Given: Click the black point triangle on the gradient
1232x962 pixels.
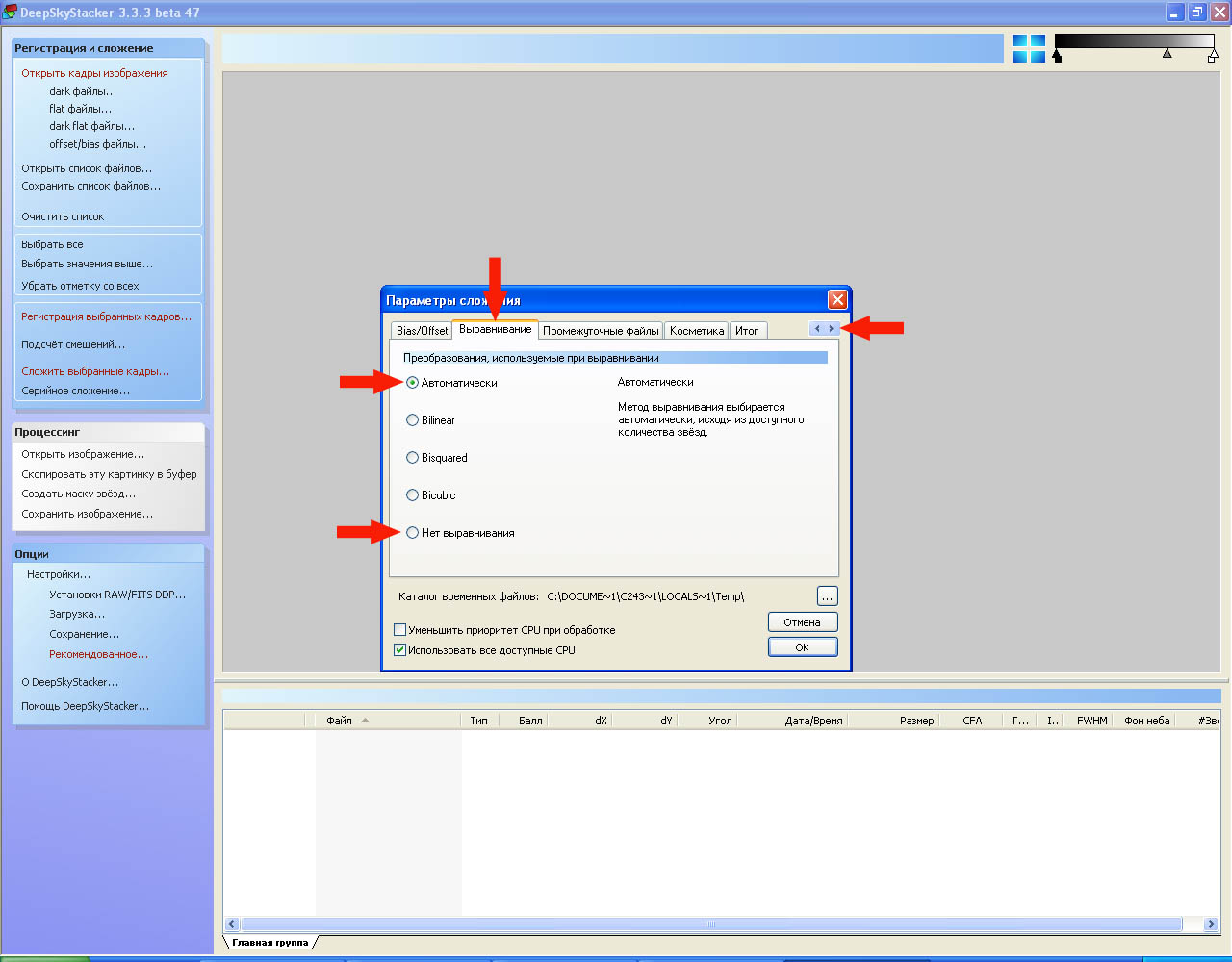Looking at the screenshot, I should coord(1057,57).
